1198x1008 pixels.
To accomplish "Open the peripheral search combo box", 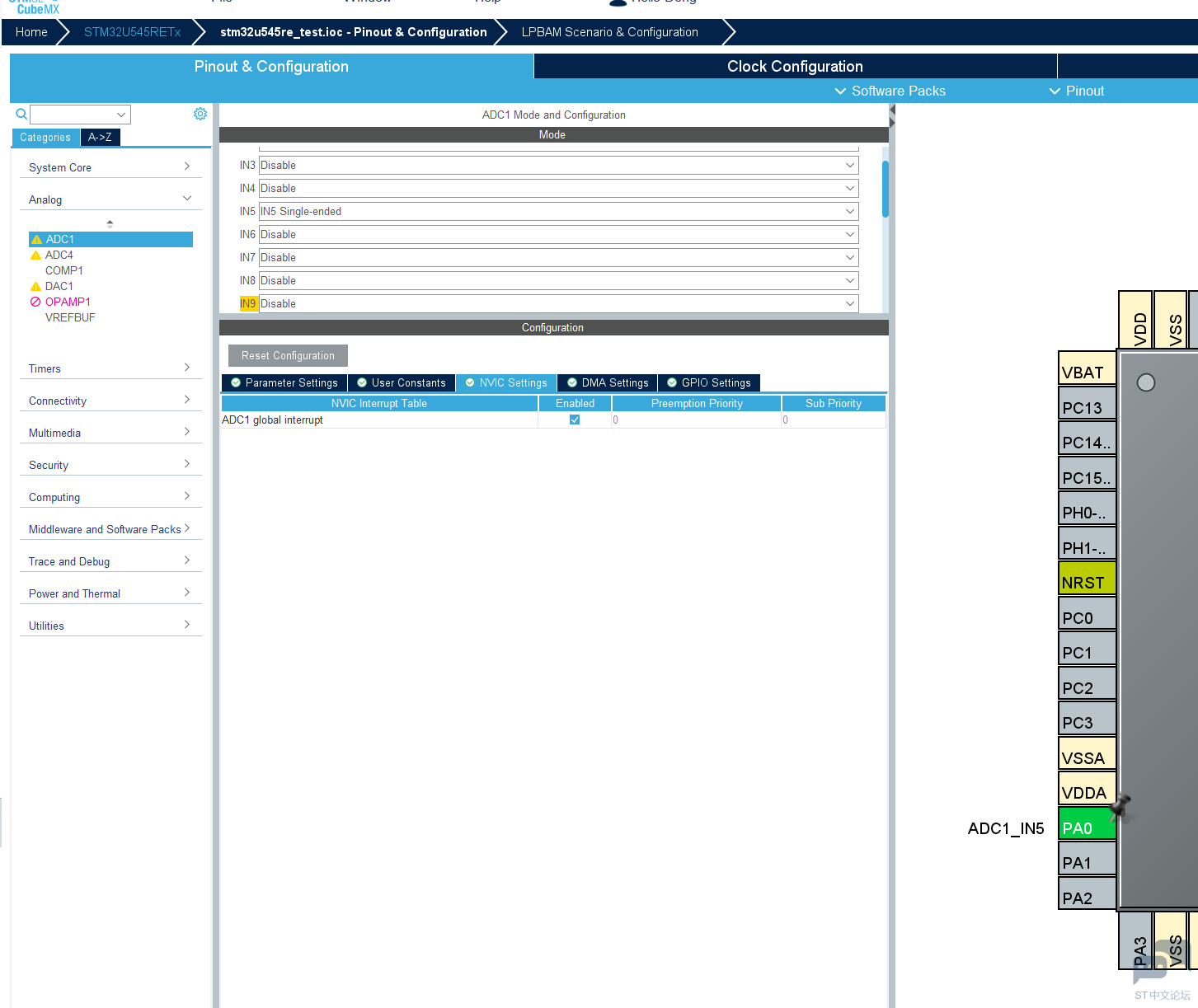I will coord(80,115).
